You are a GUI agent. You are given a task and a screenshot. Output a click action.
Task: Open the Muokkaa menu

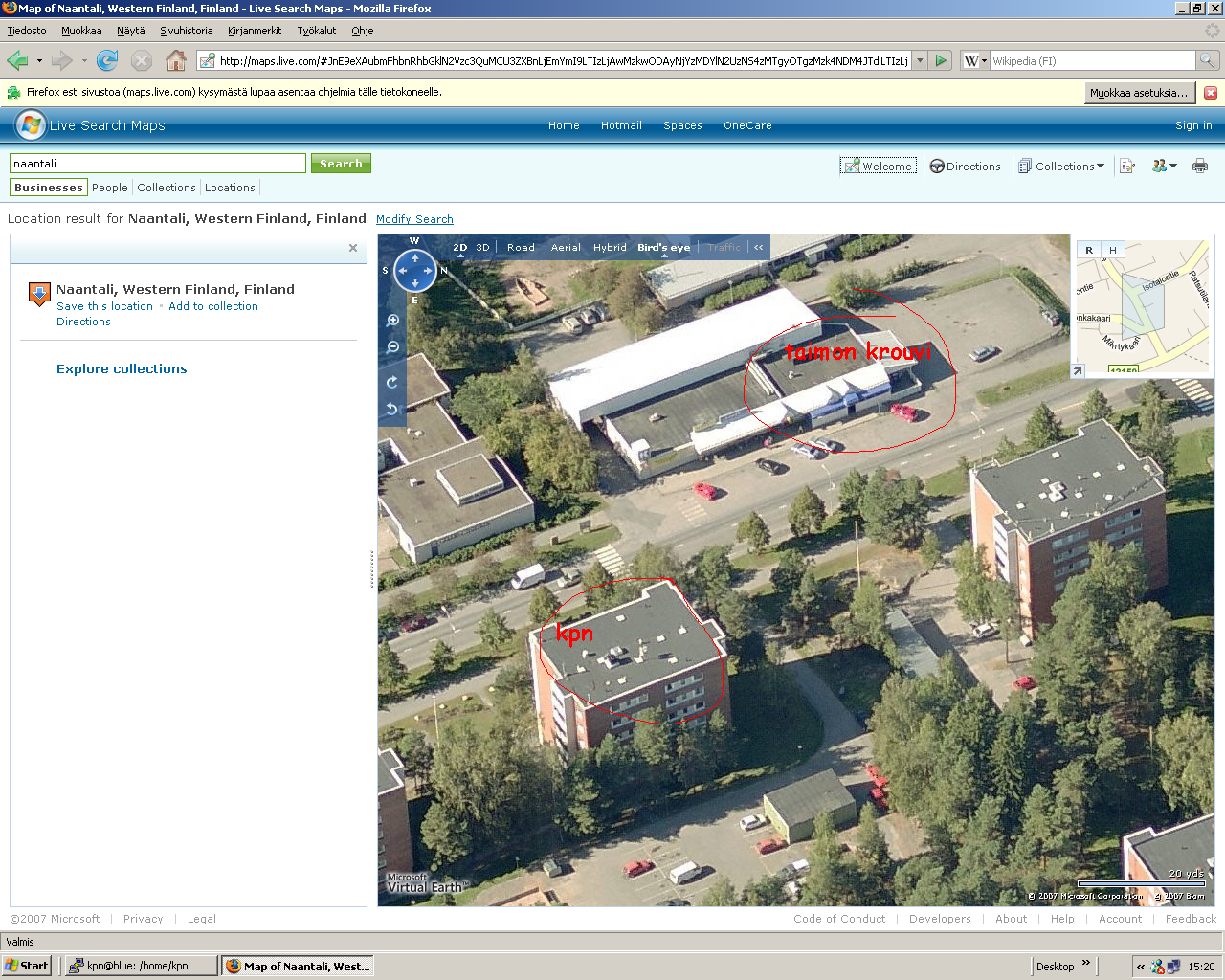click(x=81, y=31)
